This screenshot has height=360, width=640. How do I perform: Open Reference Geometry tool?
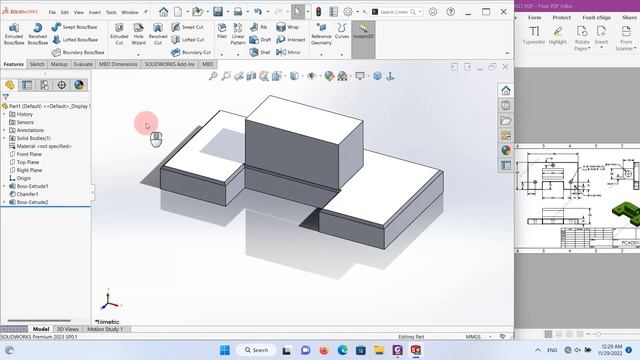pyautogui.click(x=321, y=33)
